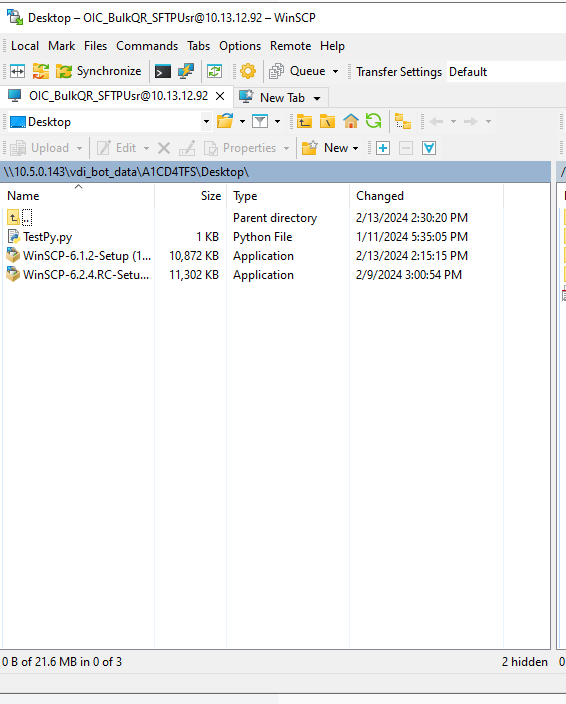
Task: Click the New folder button
Action: (x=325, y=148)
